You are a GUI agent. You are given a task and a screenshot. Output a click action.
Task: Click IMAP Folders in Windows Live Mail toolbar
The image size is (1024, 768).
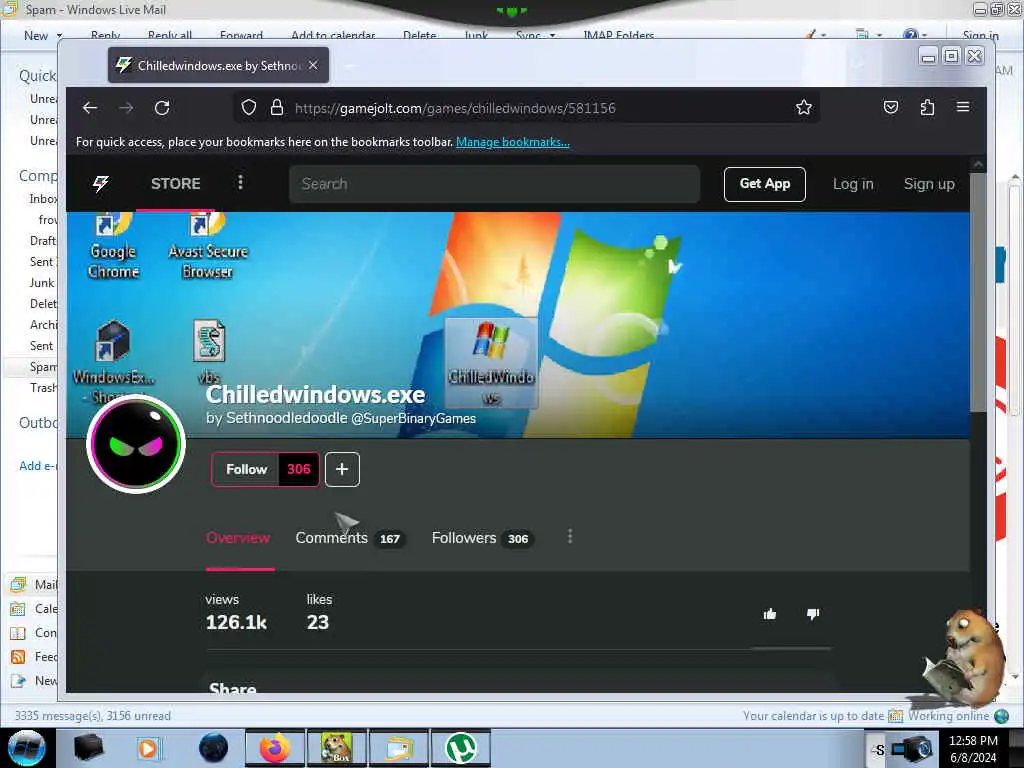click(618, 35)
